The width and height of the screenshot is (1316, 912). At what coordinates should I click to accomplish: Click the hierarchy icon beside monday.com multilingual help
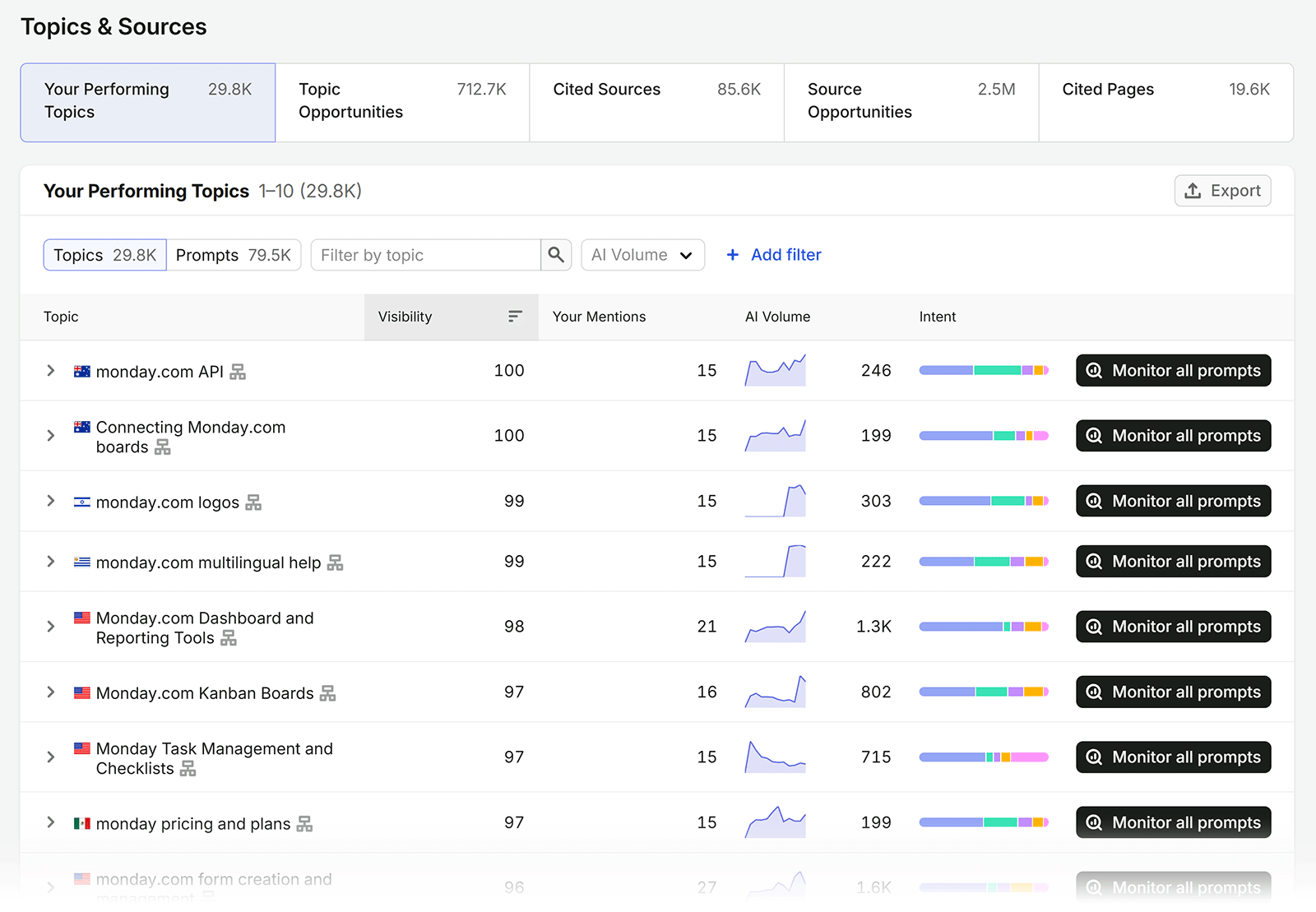pos(335,562)
